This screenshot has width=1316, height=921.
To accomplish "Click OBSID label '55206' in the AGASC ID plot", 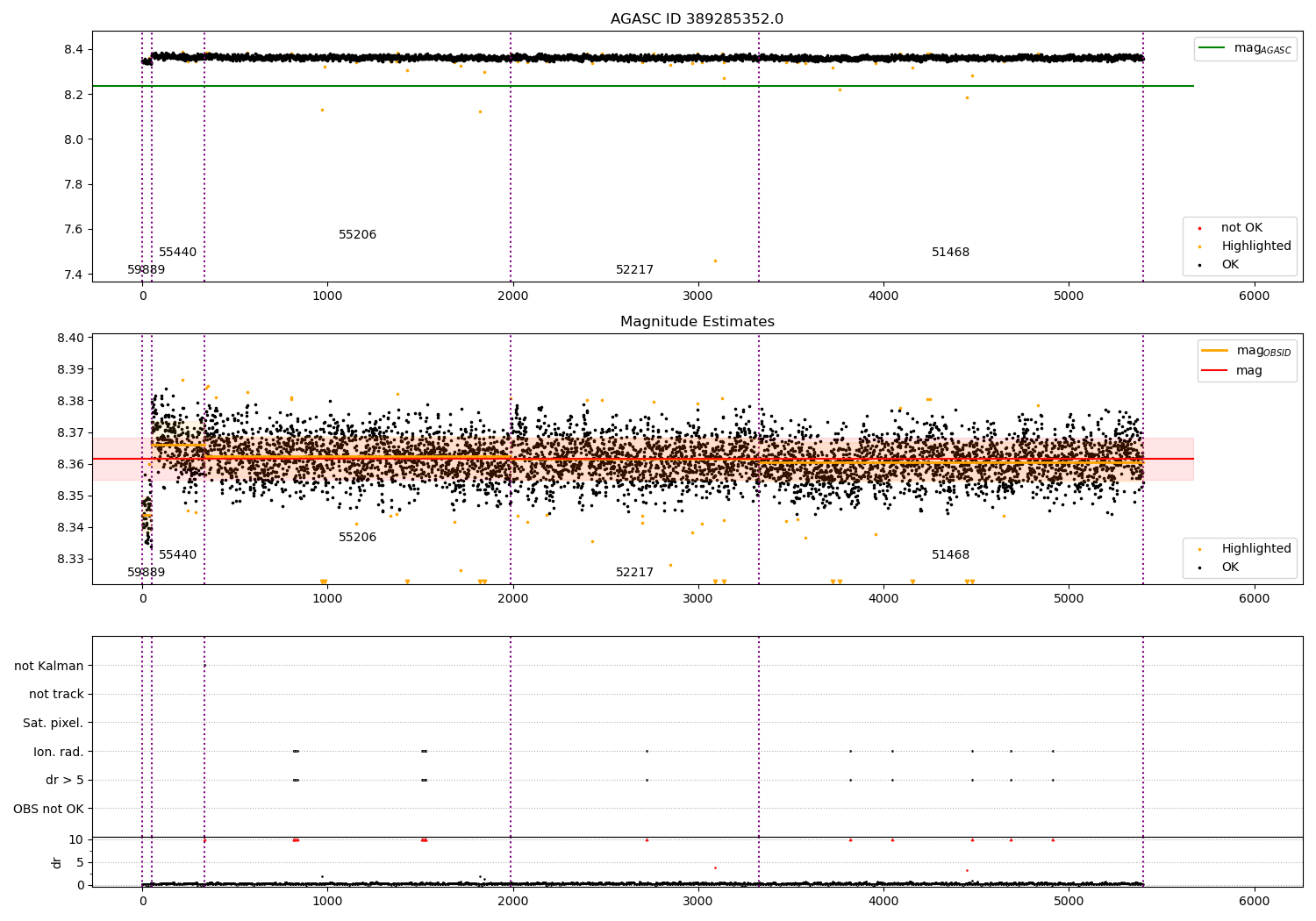I will (358, 235).
